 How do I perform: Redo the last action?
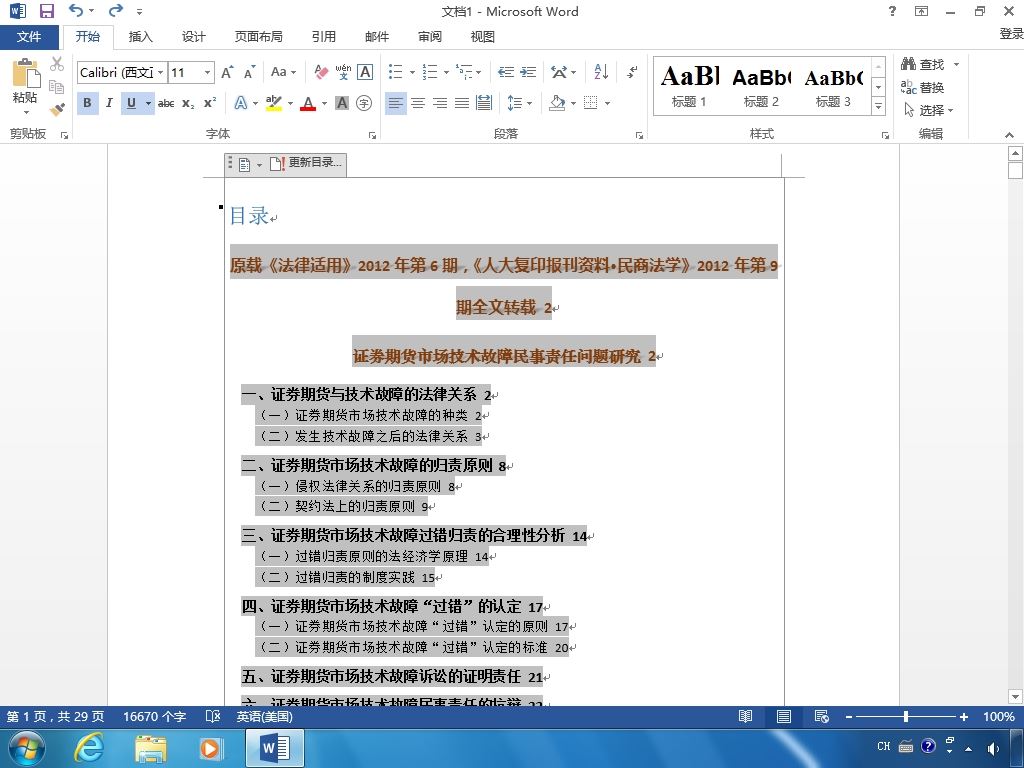pyautogui.click(x=116, y=10)
